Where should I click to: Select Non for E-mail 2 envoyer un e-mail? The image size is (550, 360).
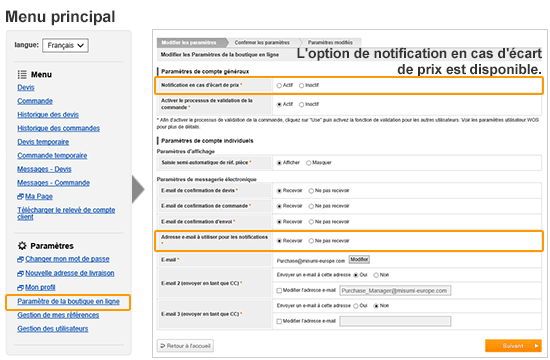point(376,275)
